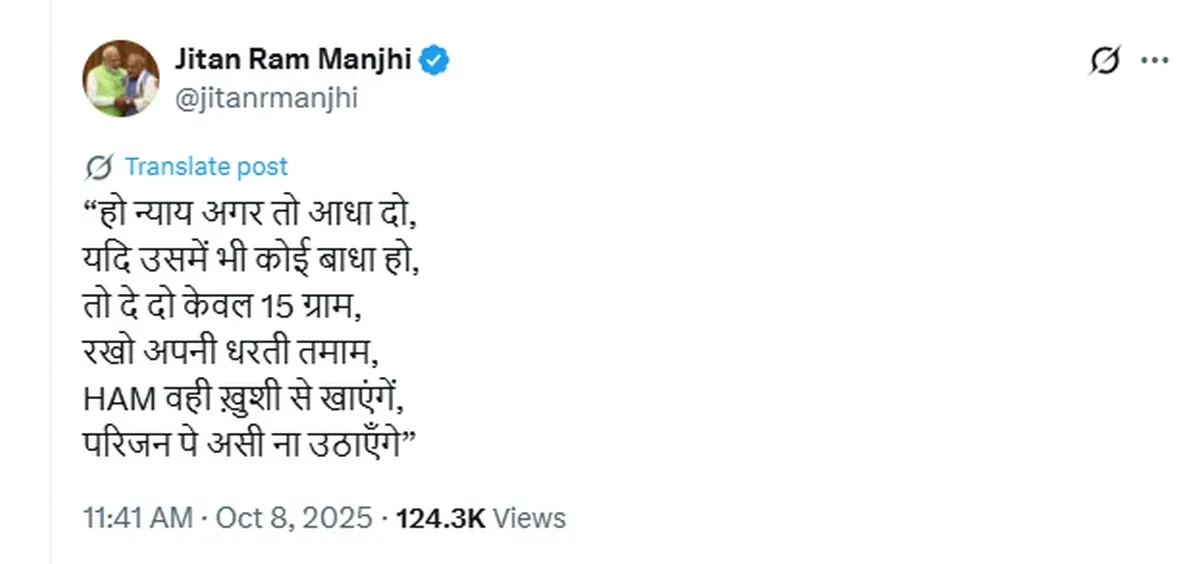Click the small Grok icon beside Translate post
This screenshot has height=564, width=1200.
[99, 167]
